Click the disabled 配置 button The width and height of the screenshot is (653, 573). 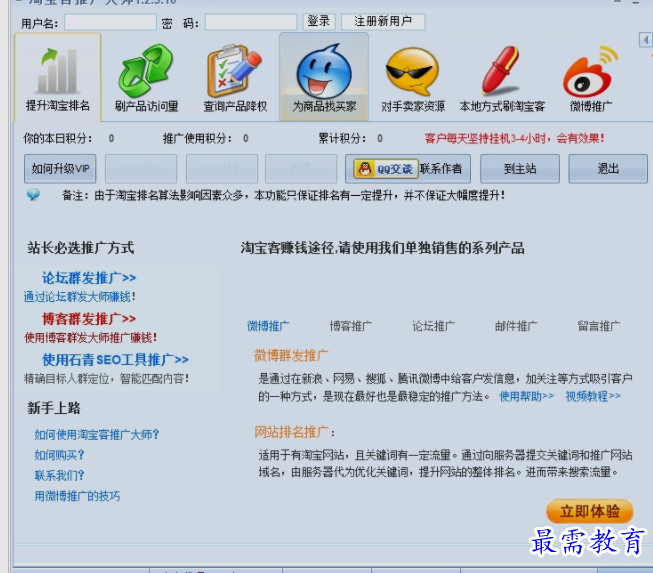[301, 169]
